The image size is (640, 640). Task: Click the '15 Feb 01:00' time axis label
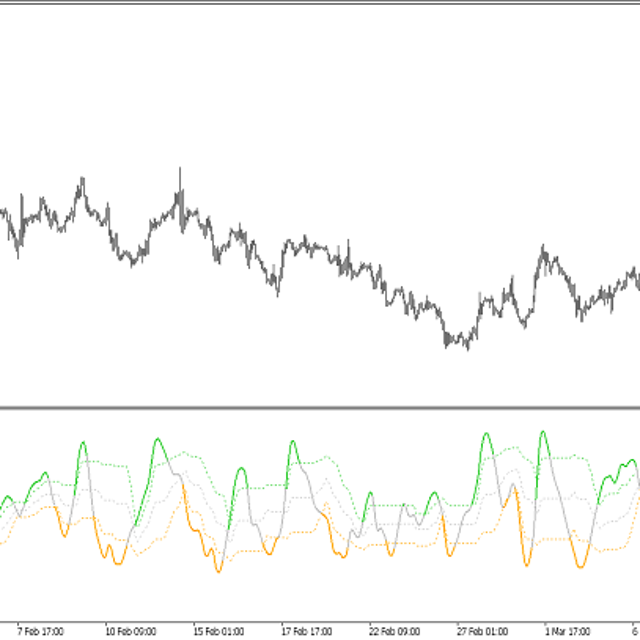pyautogui.click(x=219, y=631)
